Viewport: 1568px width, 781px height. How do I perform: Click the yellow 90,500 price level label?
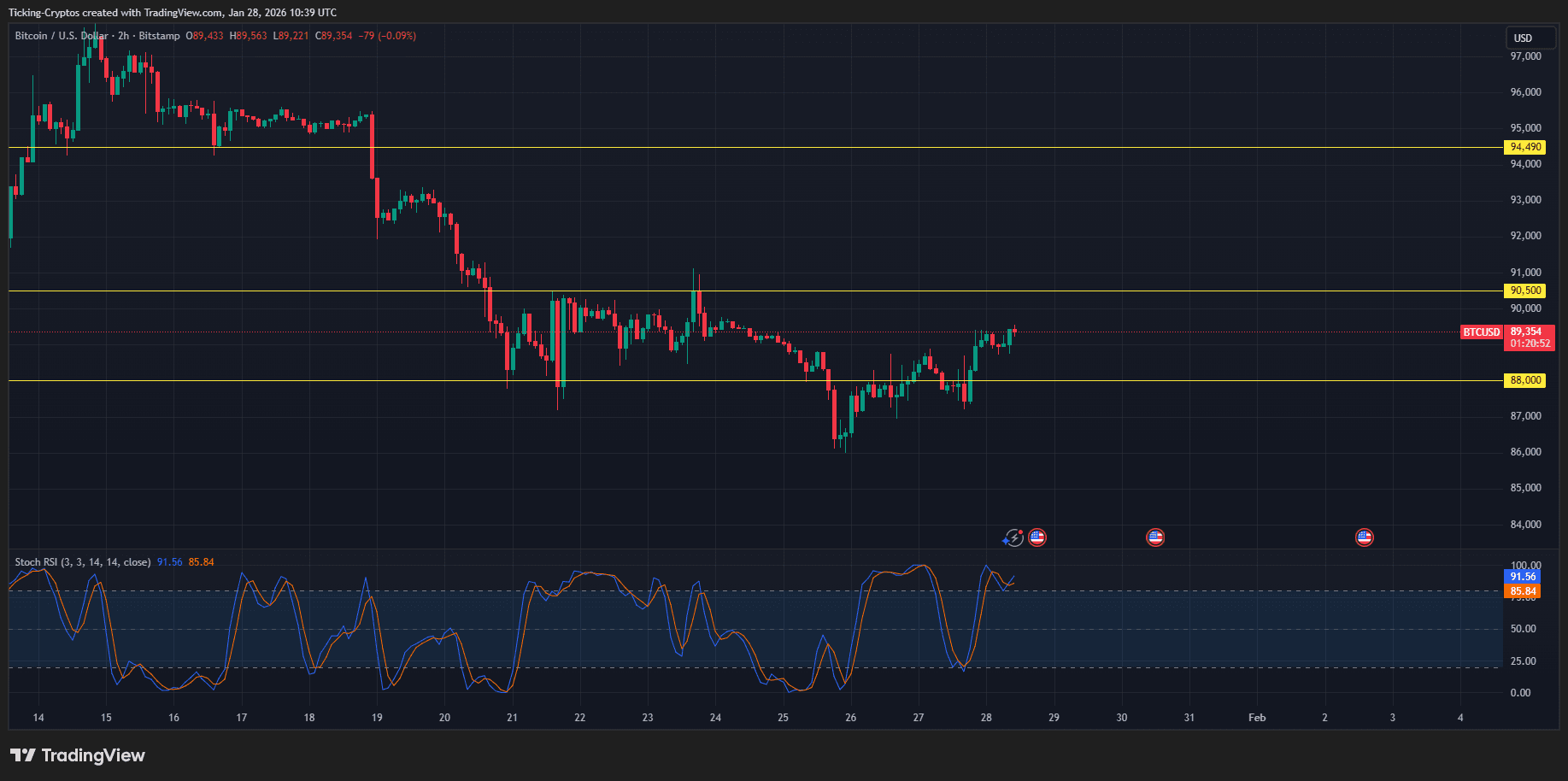(x=1524, y=291)
